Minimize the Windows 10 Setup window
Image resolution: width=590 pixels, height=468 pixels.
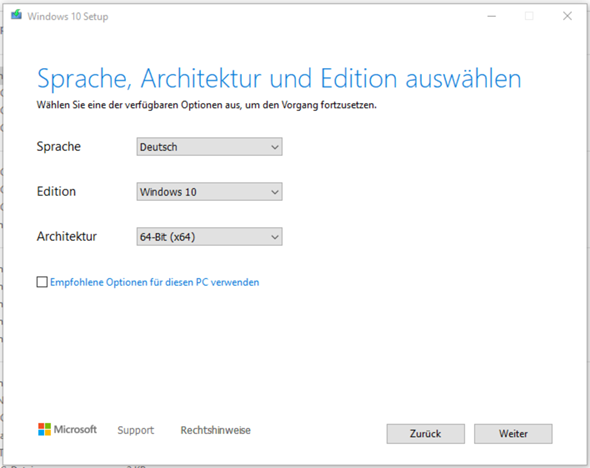pos(491,16)
